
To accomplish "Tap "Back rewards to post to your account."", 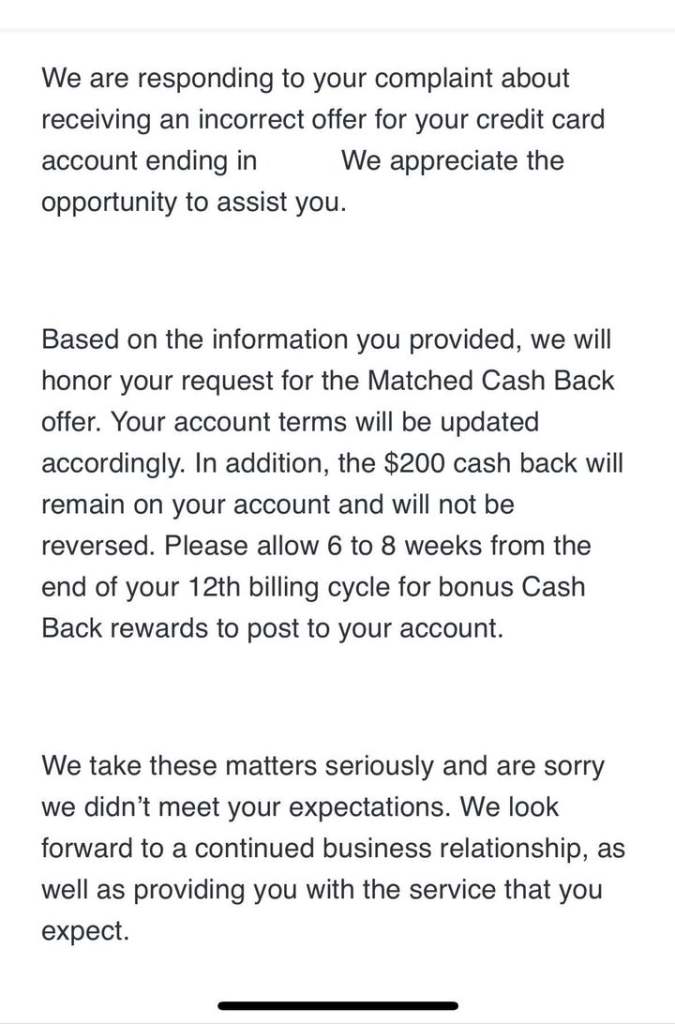I will [272, 628].
